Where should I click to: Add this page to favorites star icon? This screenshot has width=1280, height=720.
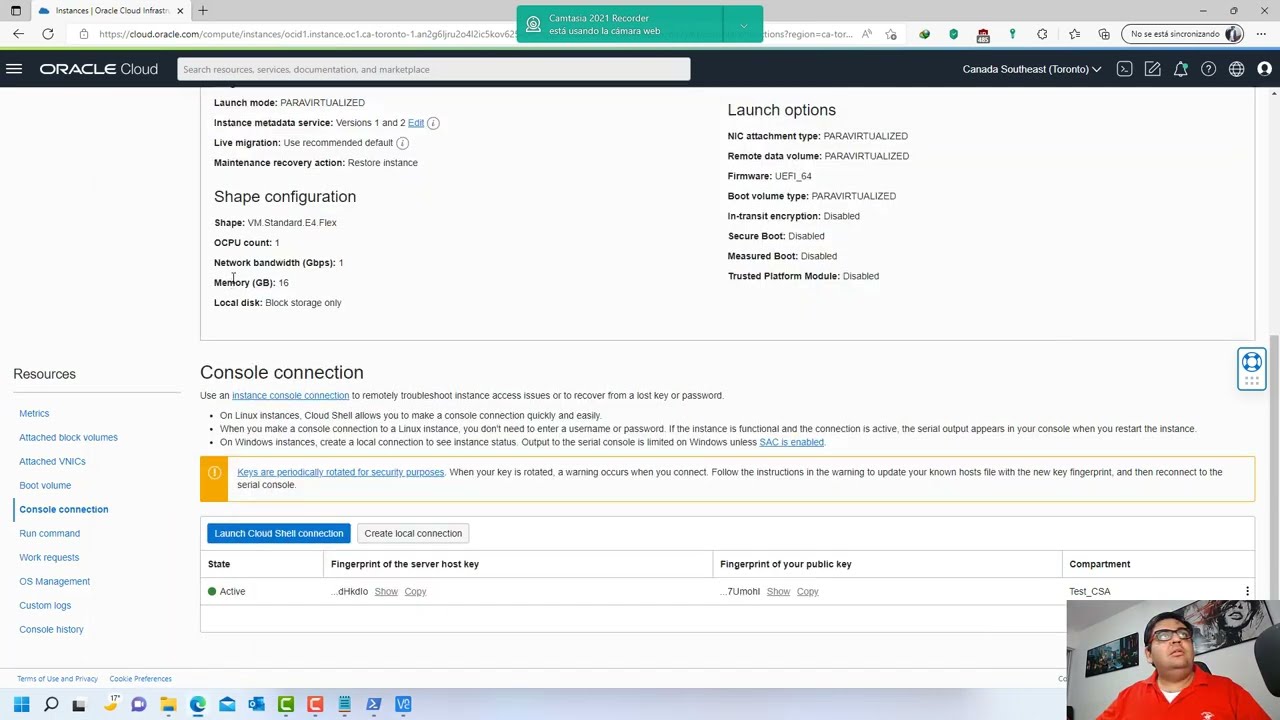tap(891, 34)
